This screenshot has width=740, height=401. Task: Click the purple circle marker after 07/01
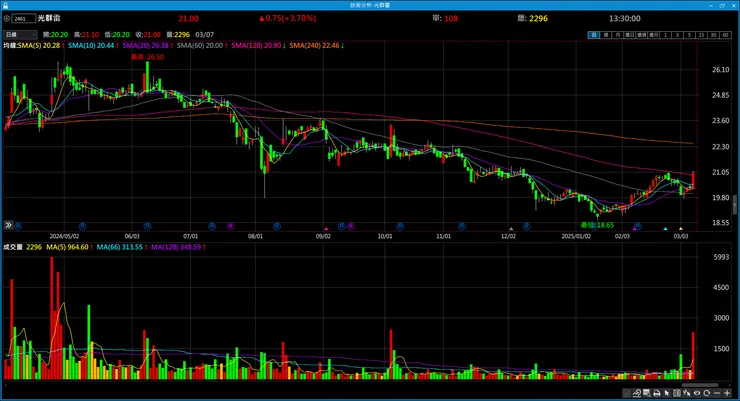tap(230, 226)
